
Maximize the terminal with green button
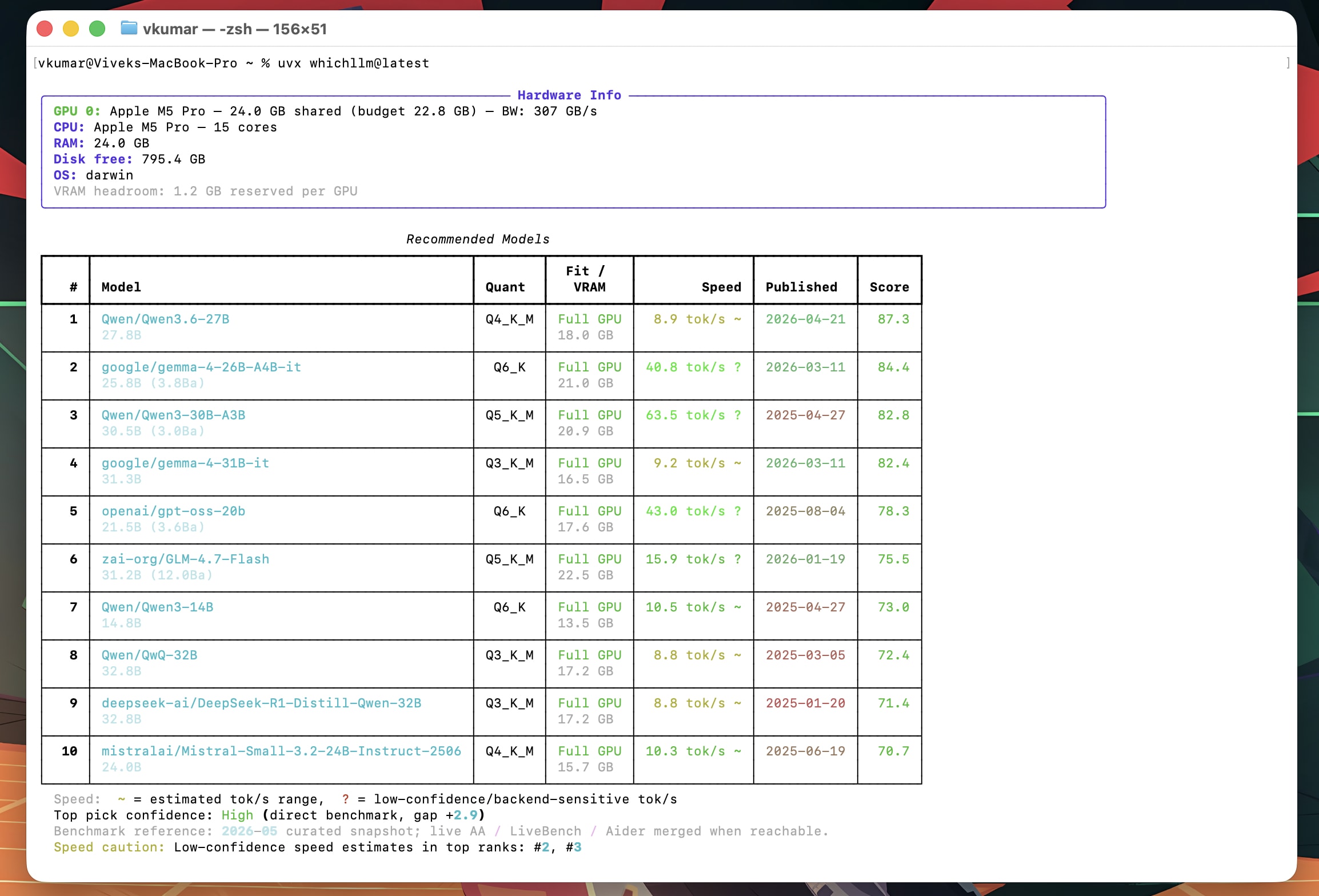97,29
